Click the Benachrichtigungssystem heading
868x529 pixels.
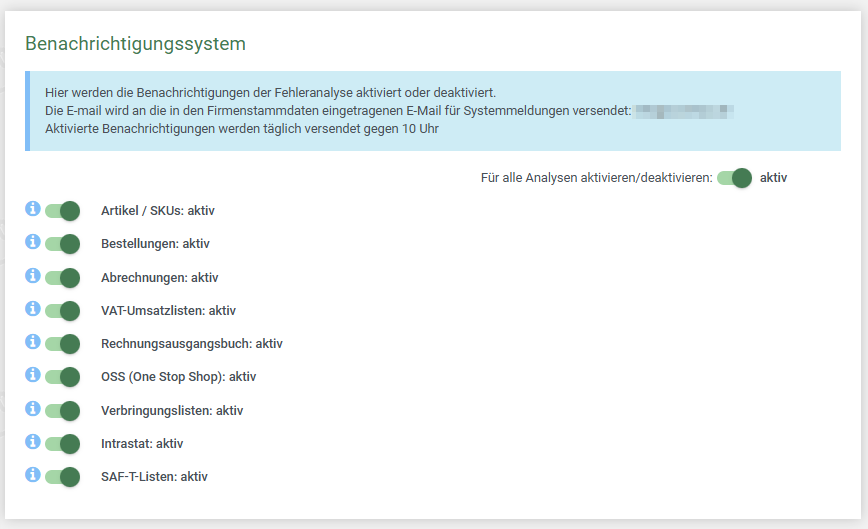(135, 44)
